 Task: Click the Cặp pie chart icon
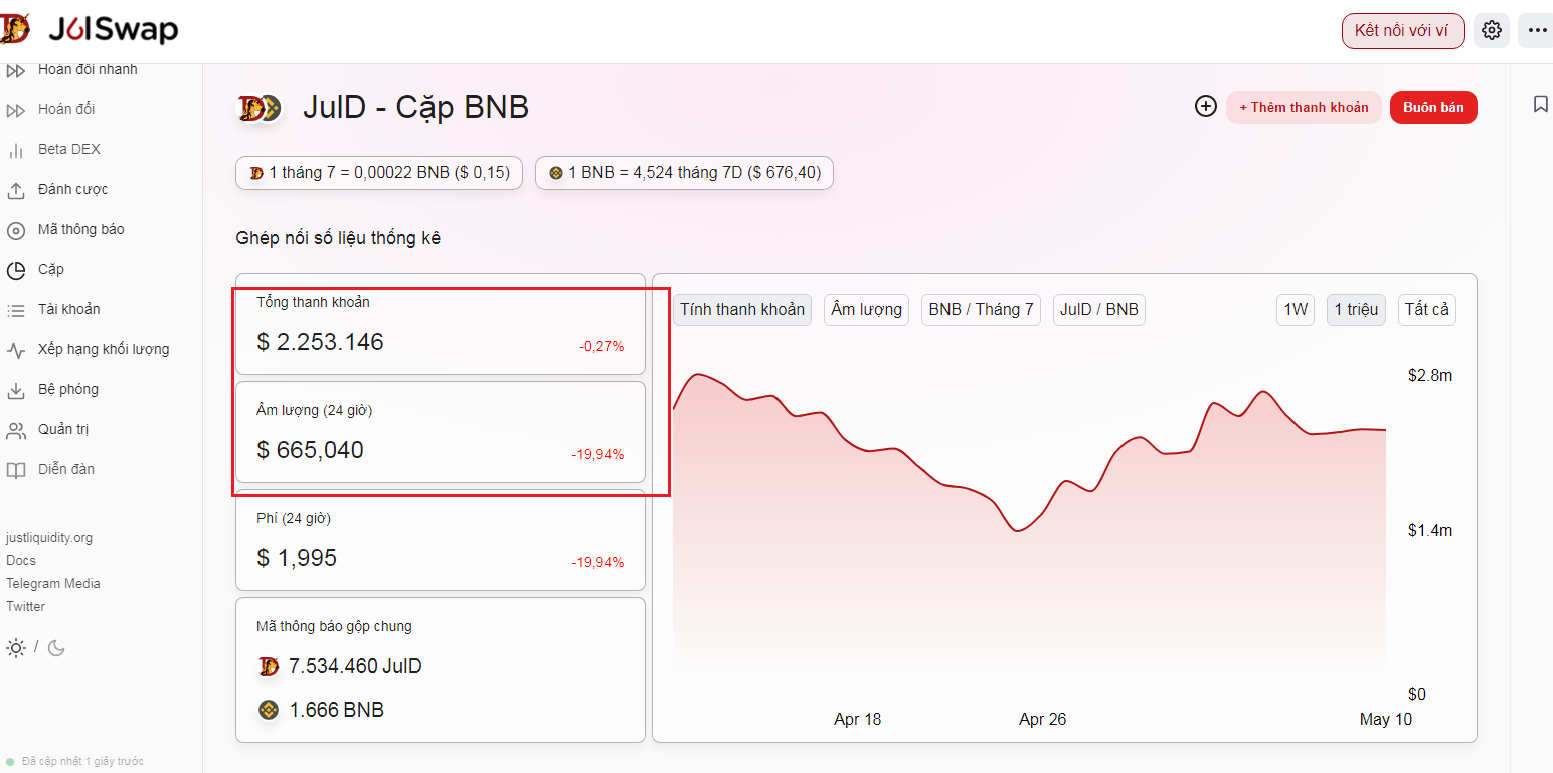tap(16, 270)
